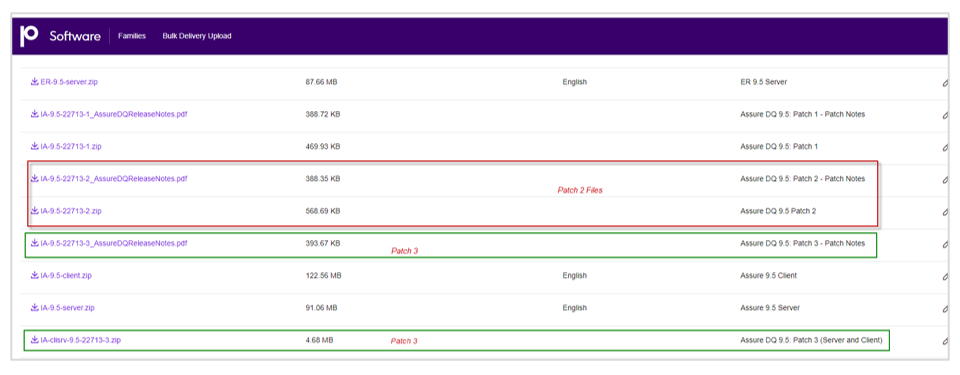Download the IA-9.5-server.zip link
Screen dimensions: 960x375
click(x=67, y=308)
